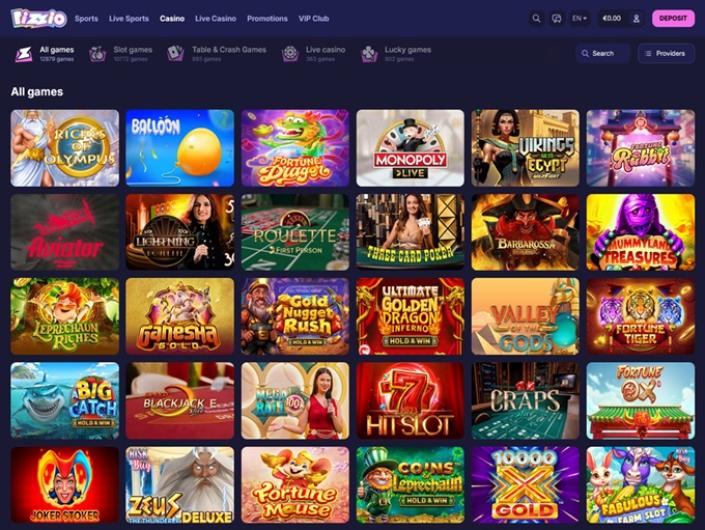Open the Monopoly Live game thumbnail
Viewport: 705px width, 530px height.
pyautogui.click(x=410, y=148)
